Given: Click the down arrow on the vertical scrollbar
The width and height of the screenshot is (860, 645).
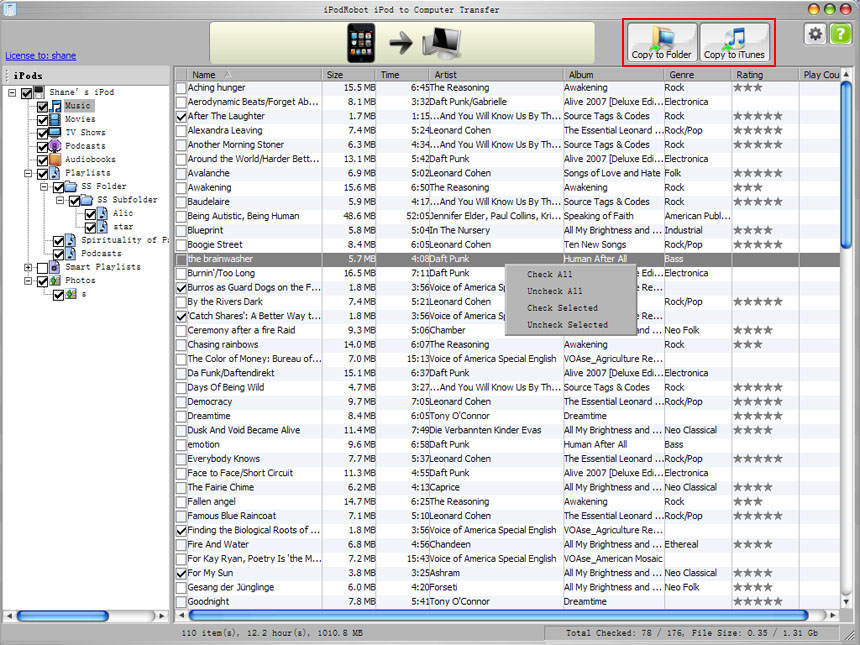Looking at the screenshot, I should click(x=846, y=602).
